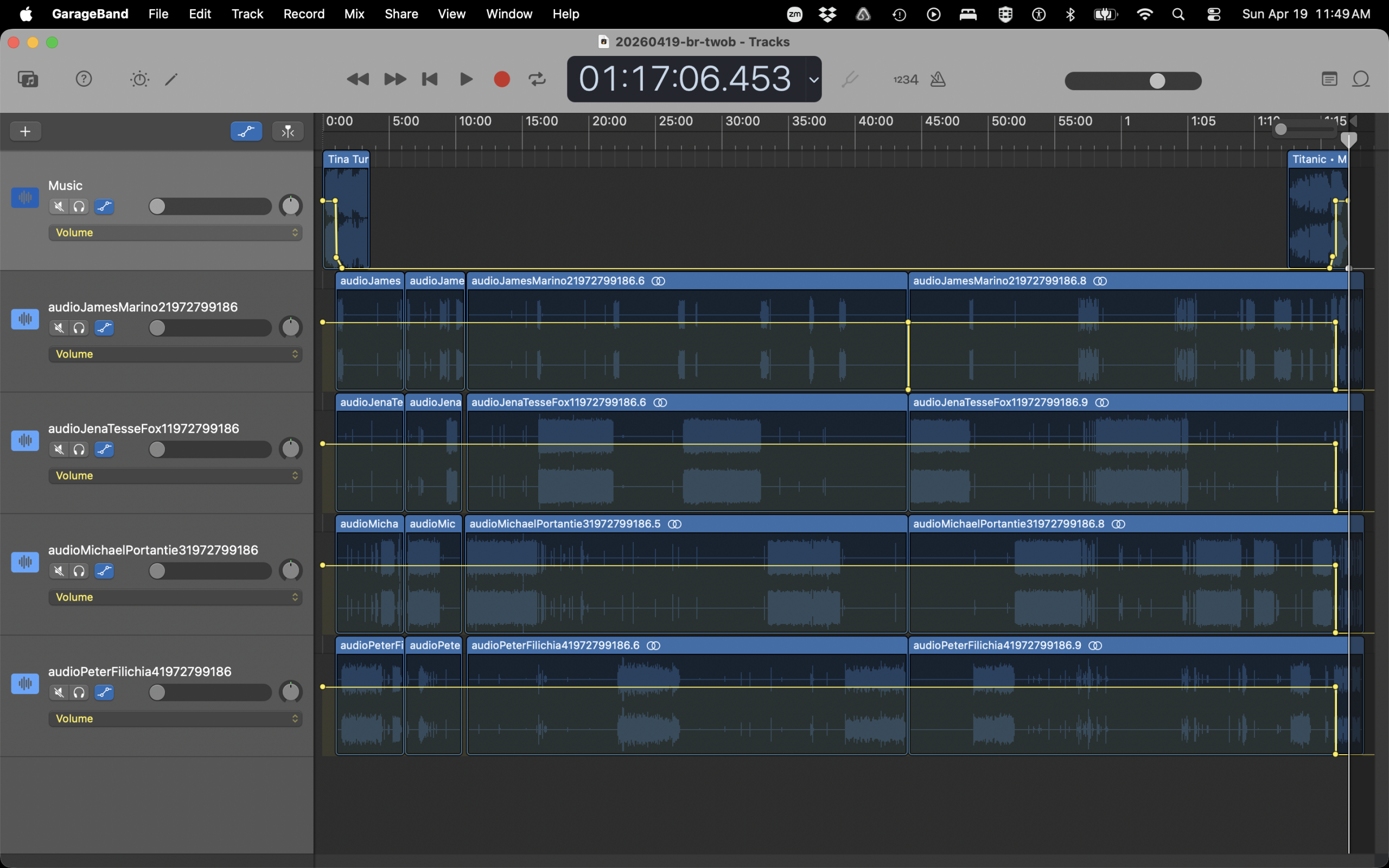This screenshot has width=1389, height=868.
Task: Mute the Music track
Action: (x=59, y=207)
